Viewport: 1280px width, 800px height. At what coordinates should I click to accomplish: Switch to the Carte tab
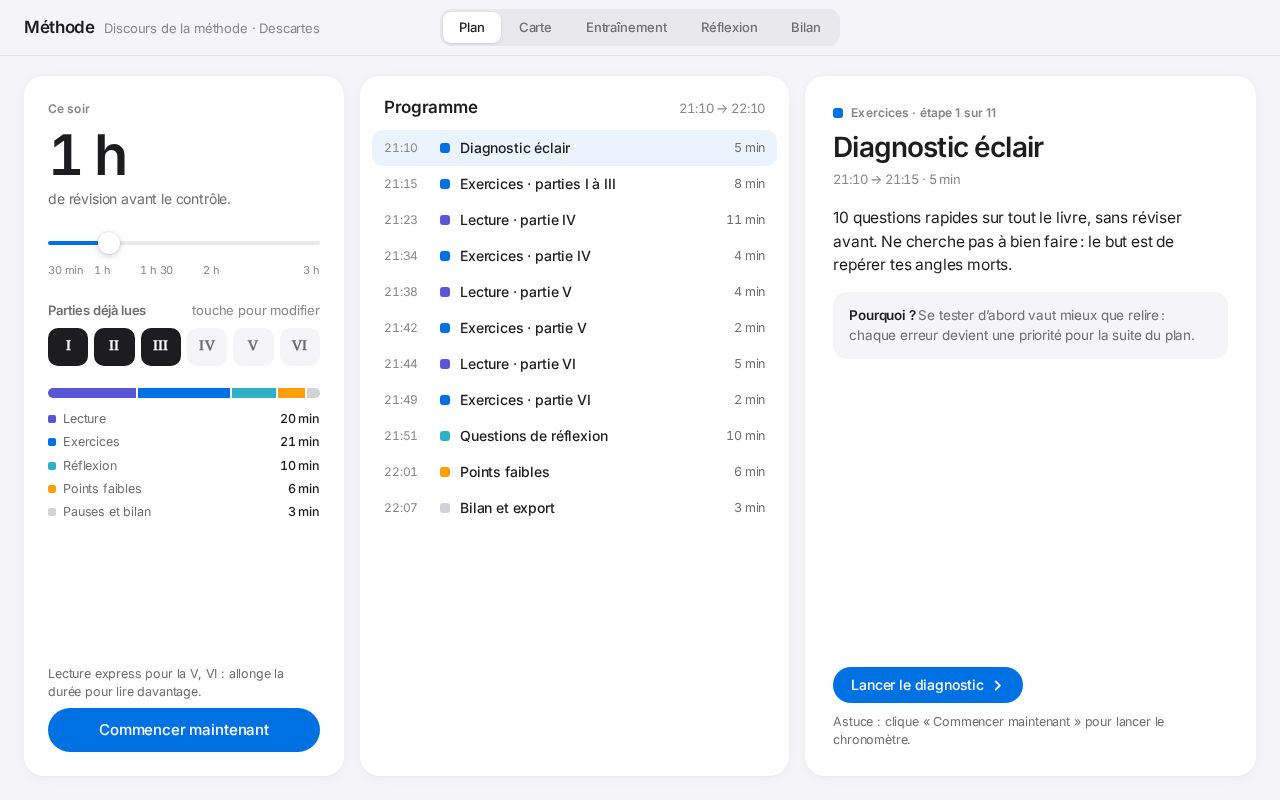(535, 28)
